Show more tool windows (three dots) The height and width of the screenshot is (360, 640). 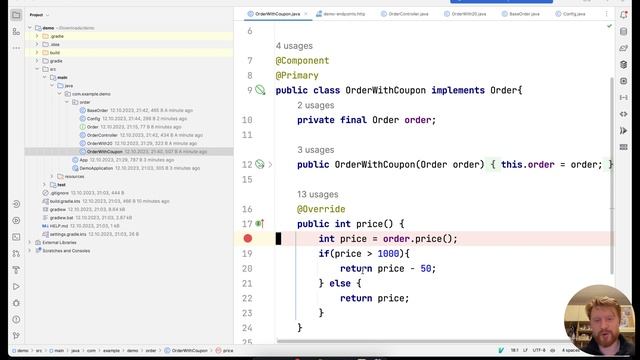pyautogui.click(x=16, y=48)
